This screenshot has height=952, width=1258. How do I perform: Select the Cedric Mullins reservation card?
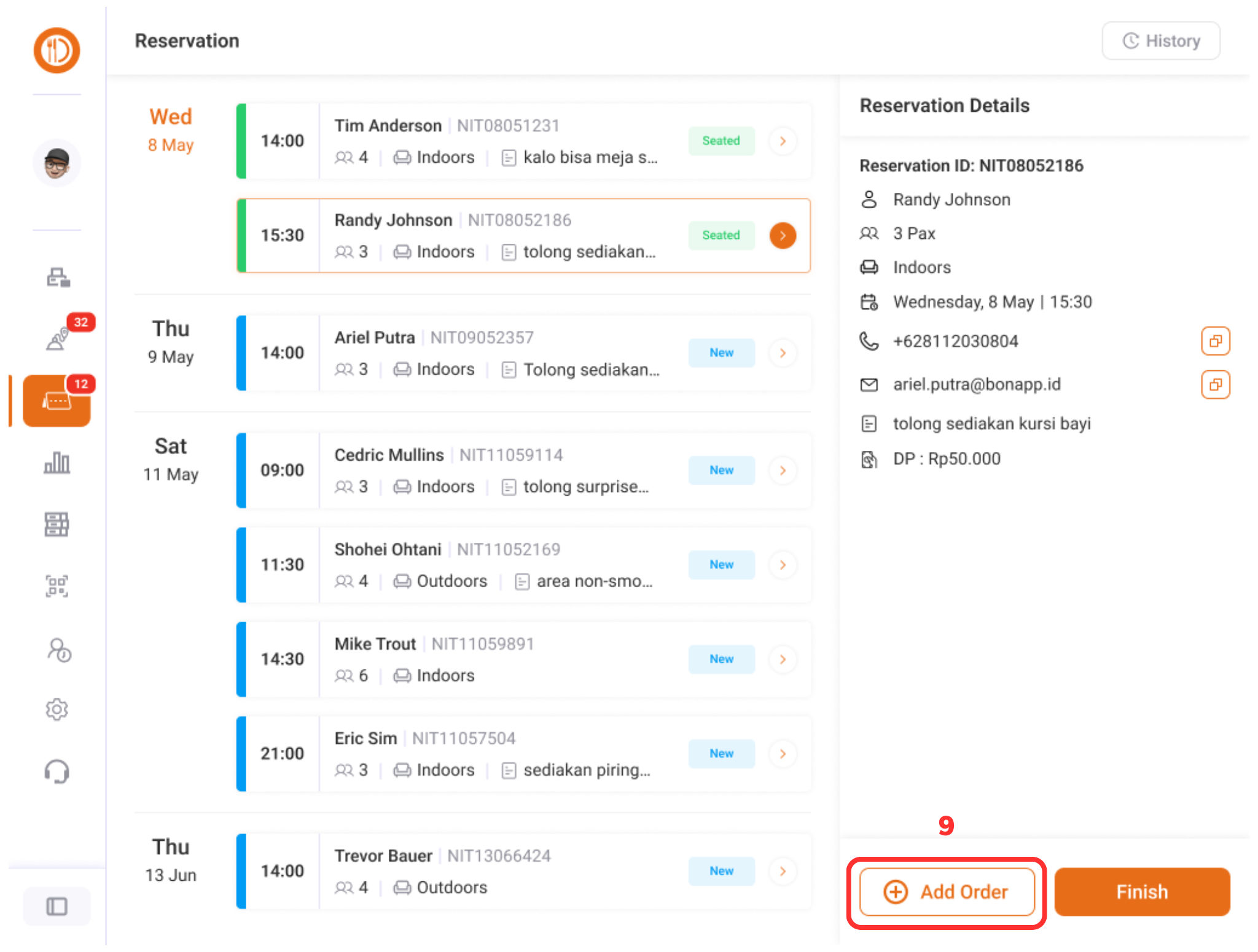pyautogui.click(x=522, y=470)
